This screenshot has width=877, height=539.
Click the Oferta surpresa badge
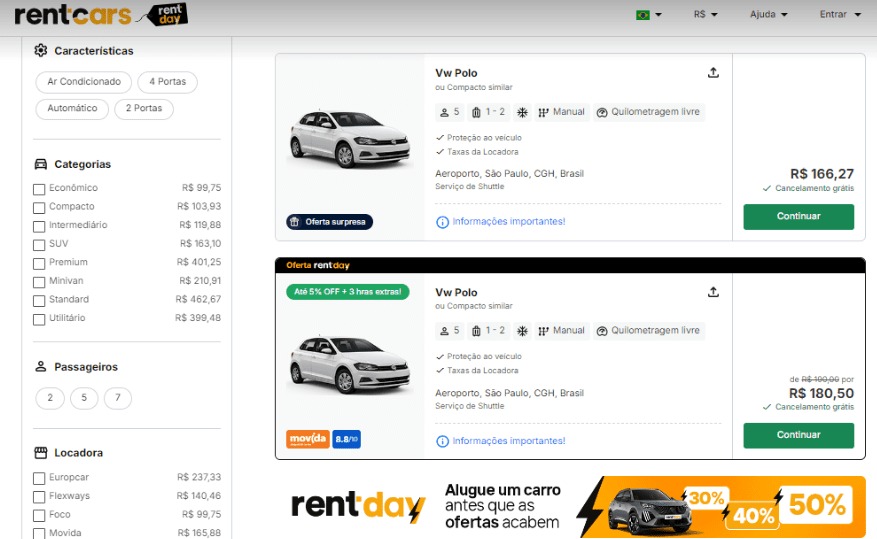(x=329, y=222)
